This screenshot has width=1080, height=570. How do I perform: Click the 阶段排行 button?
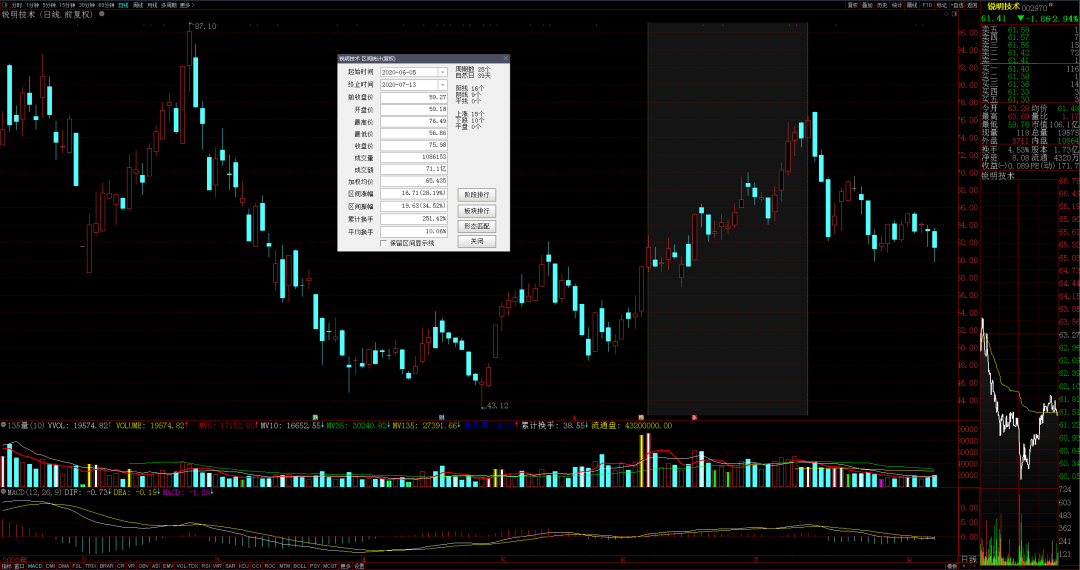pyautogui.click(x=477, y=196)
